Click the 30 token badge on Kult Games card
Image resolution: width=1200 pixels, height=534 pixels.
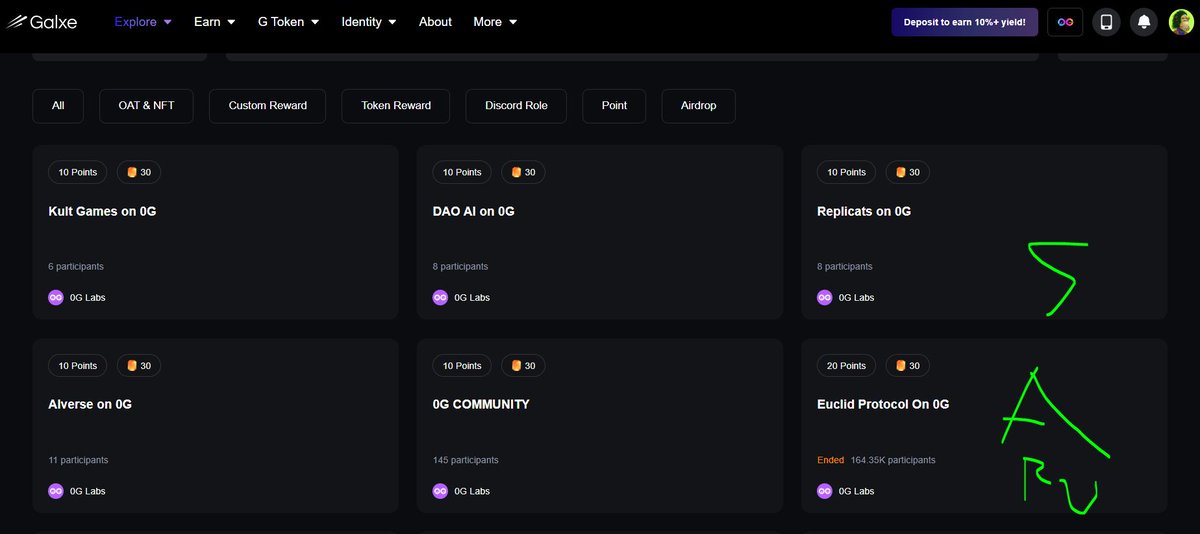[139, 172]
